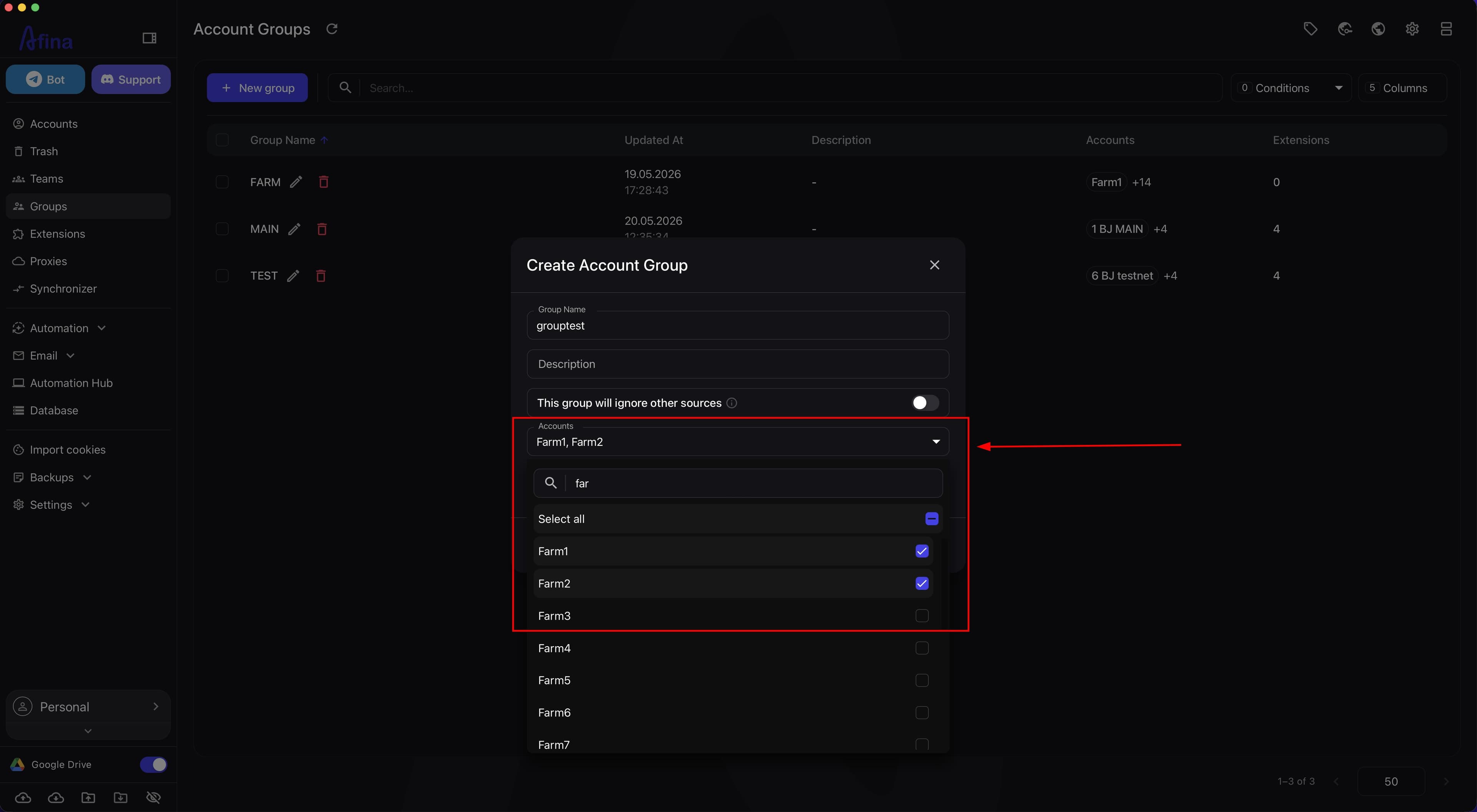Go to Accounts in sidebar
Viewport: 1477px width, 812px height.
pyautogui.click(x=88, y=124)
